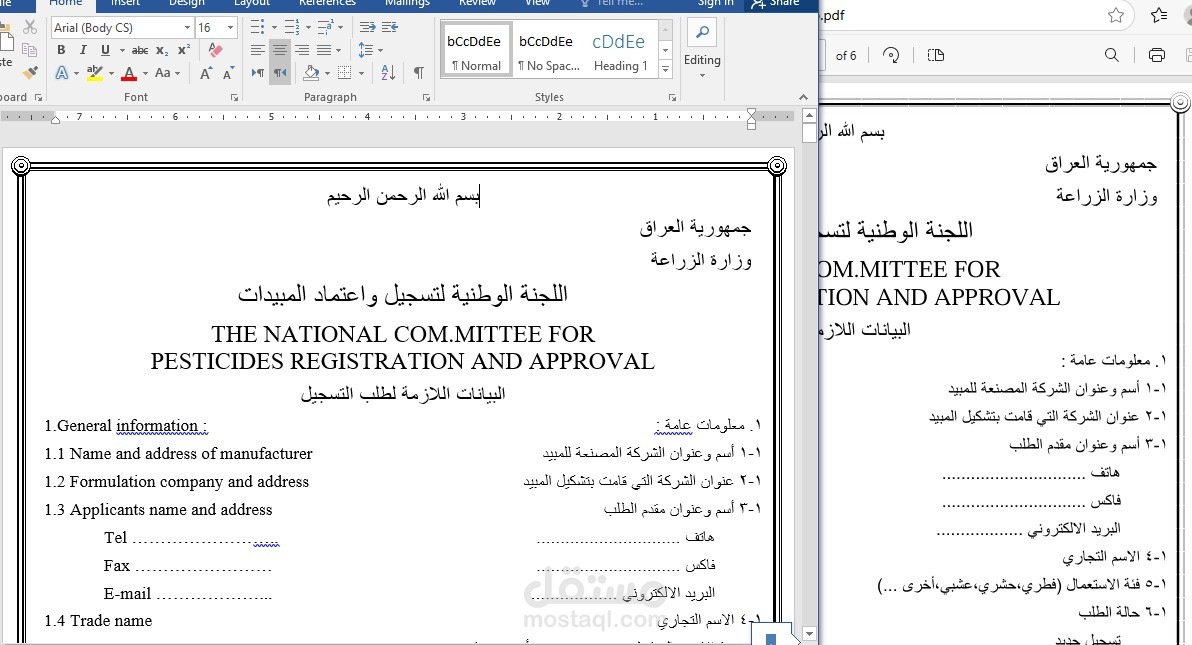Collapse the ribbon with the up chevron

[x=804, y=97]
